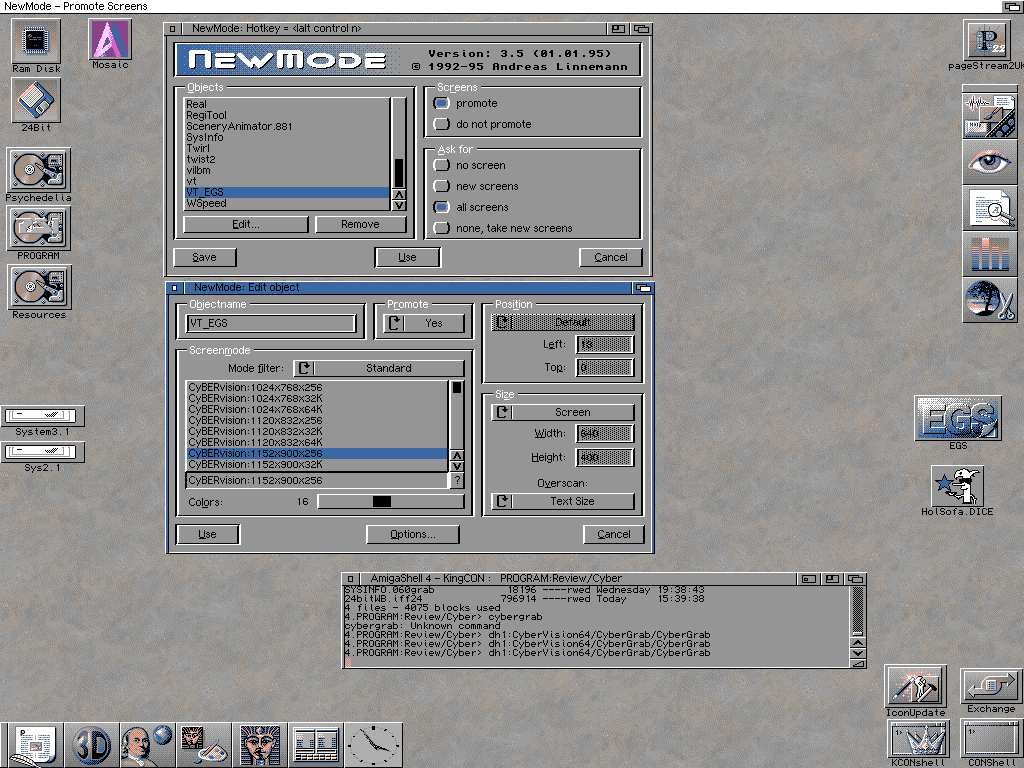Click the Screenmode list scrollbar

point(457,415)
